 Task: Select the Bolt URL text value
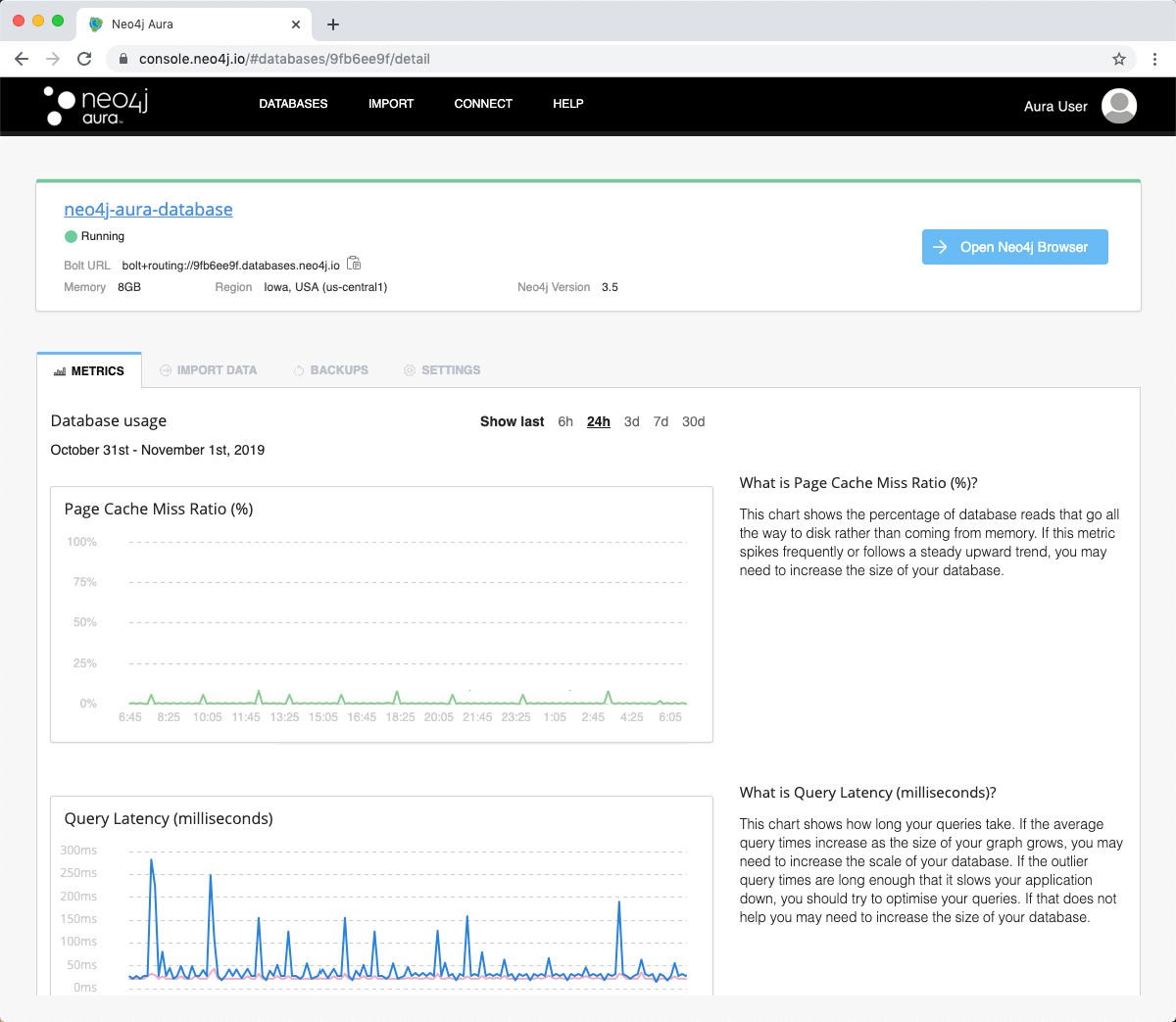231,266
